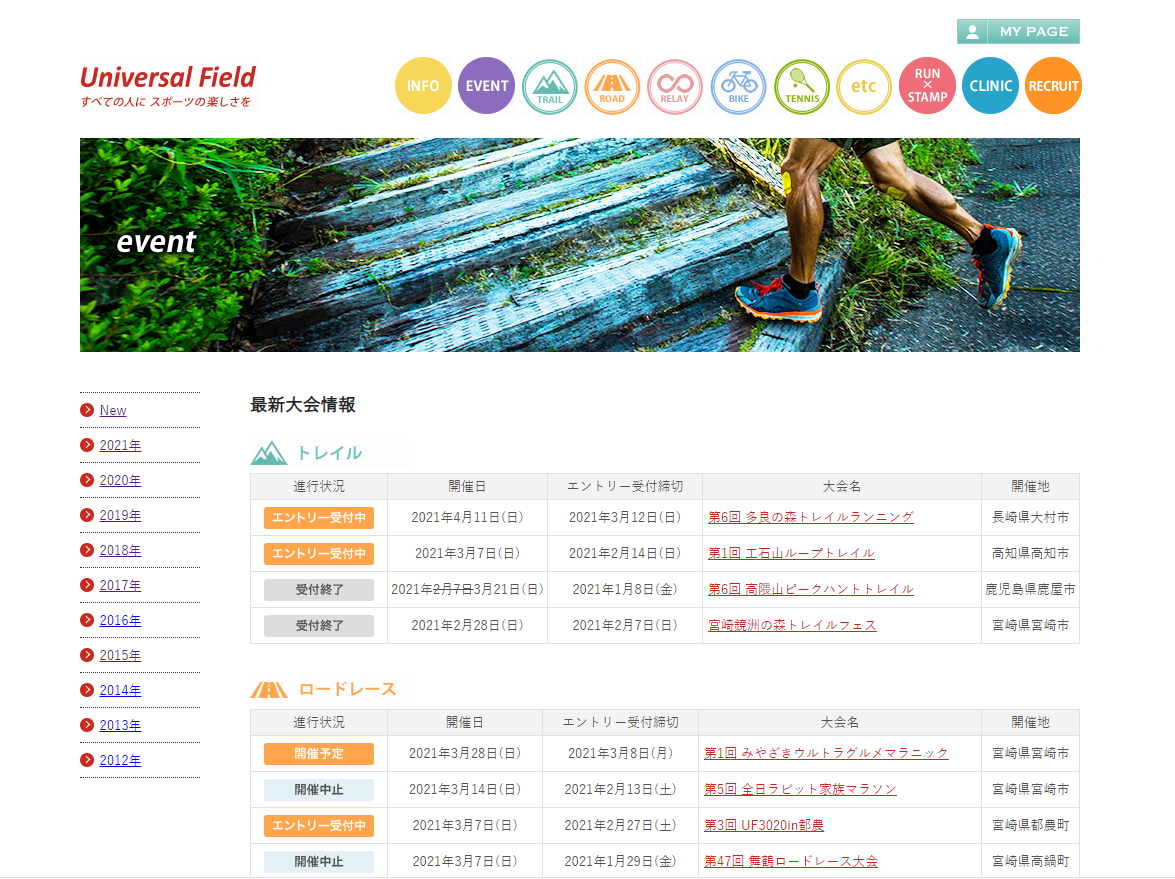The image size is (1175, 879).
Task: Open the 2015年 archive link
Action: tap(120, 655)
